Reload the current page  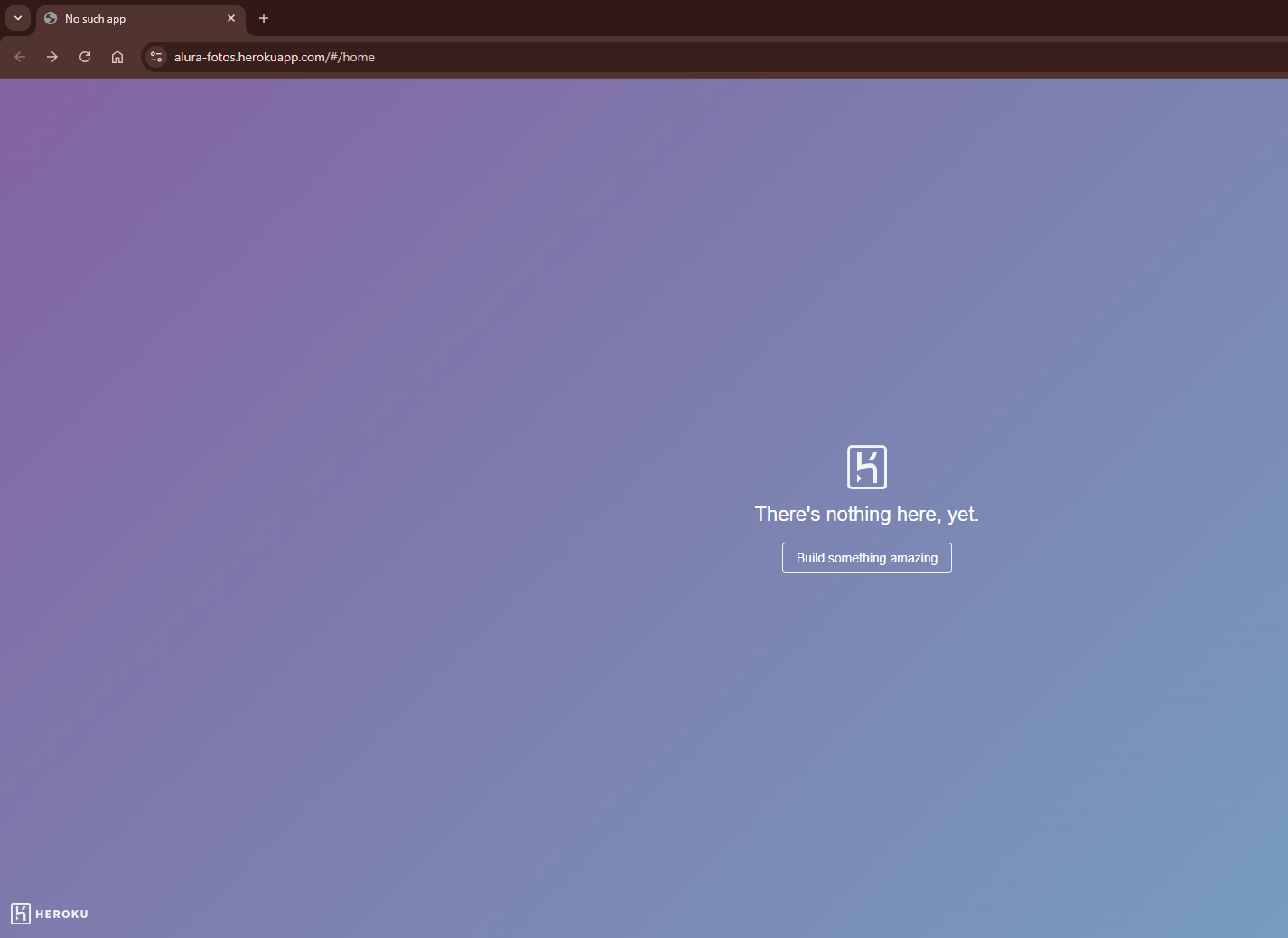(x=85, y=57)
